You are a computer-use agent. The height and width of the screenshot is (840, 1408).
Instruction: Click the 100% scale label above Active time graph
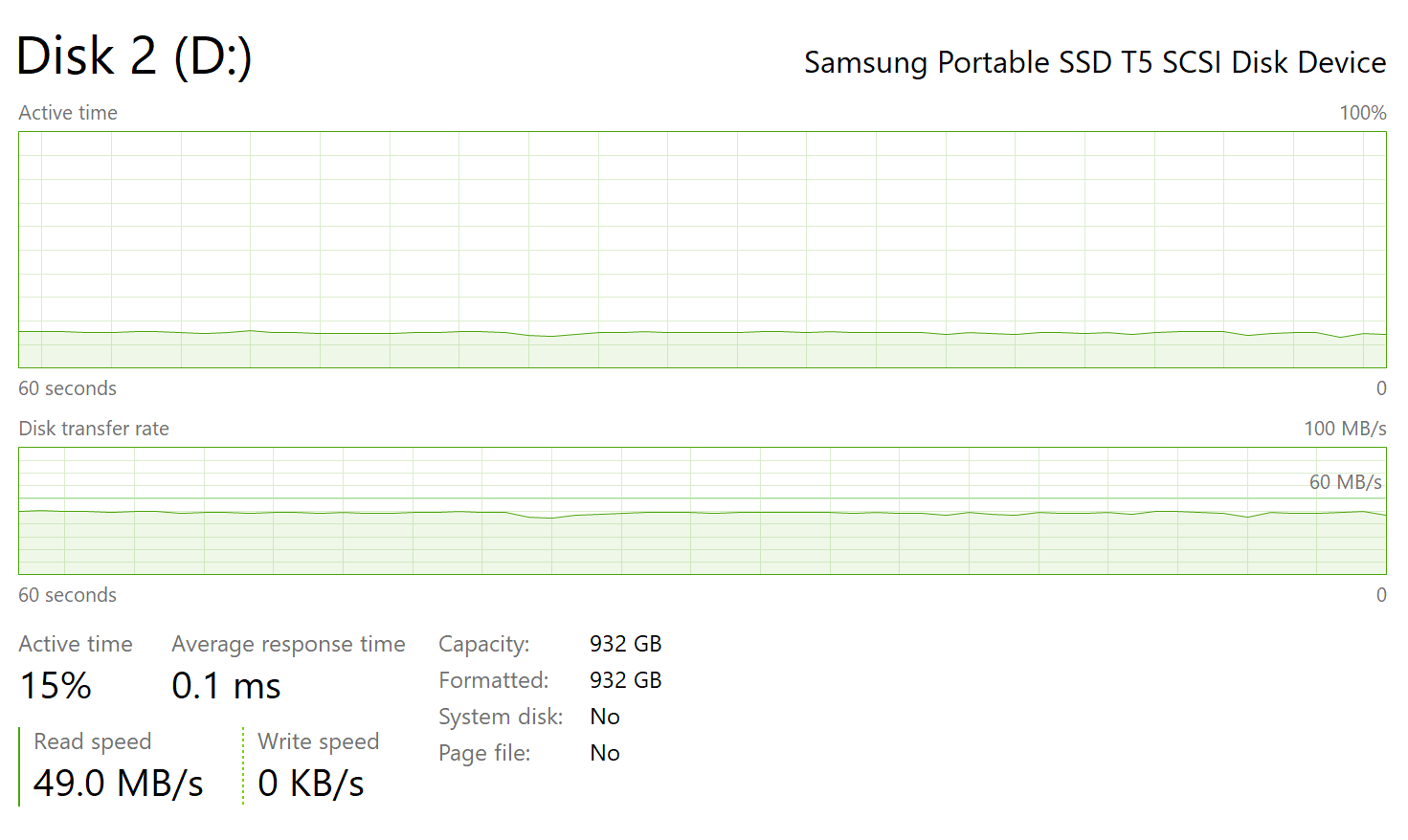[x=1362, y=113]
